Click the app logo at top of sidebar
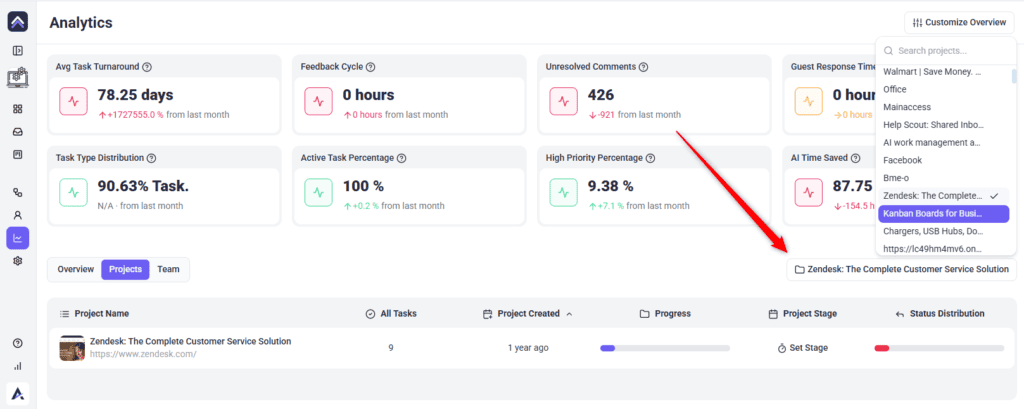1024x409 pixels. [x=18, y=22]
